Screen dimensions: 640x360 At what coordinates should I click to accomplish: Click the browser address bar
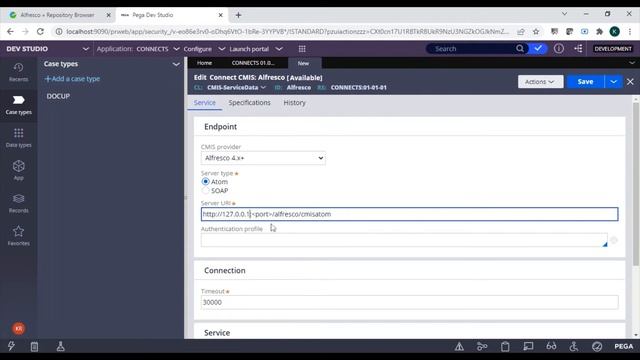click(x=288, y=31)
